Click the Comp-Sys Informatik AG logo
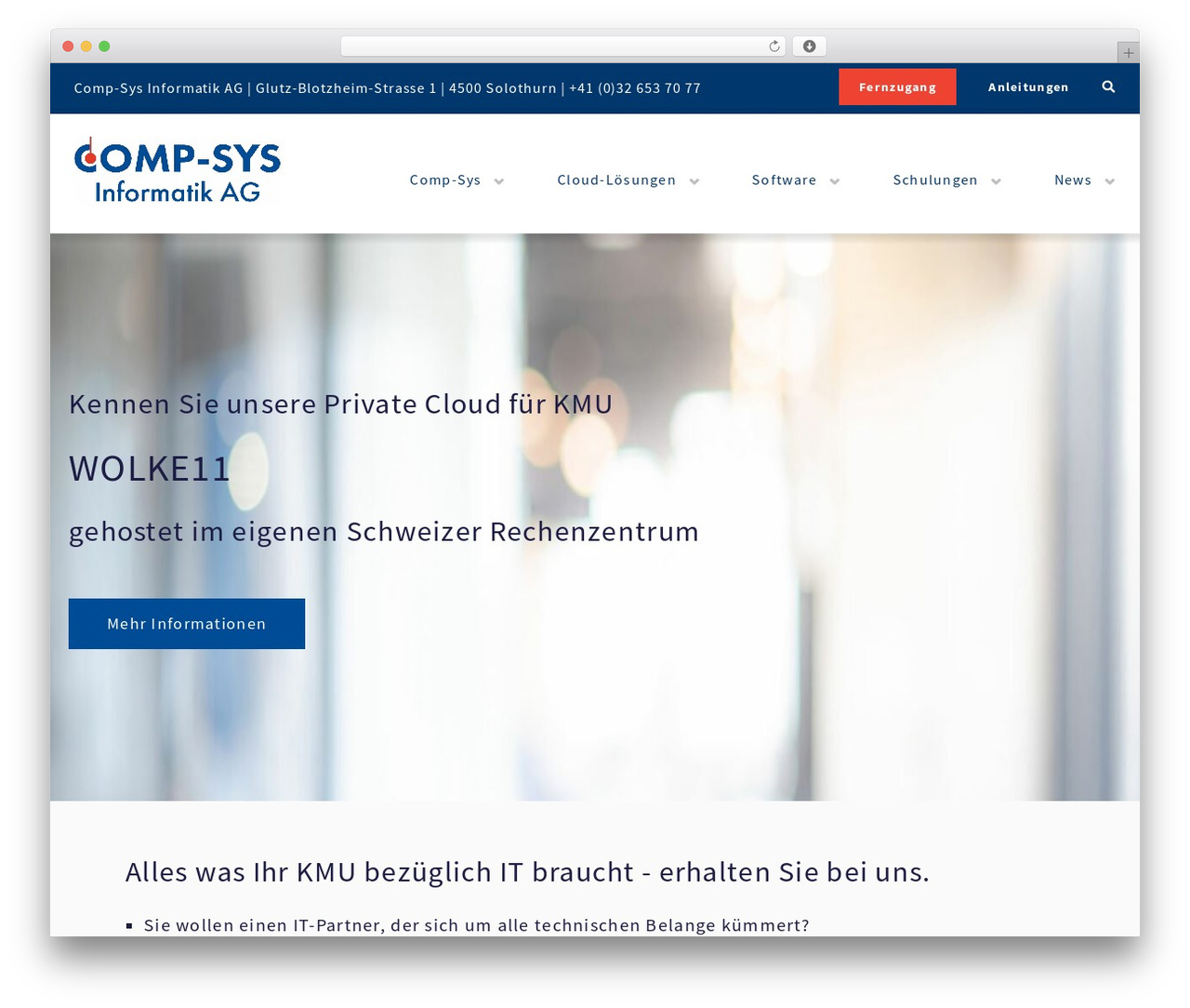The width and height of the screenshot is (1190, 1008). point(177,171)
